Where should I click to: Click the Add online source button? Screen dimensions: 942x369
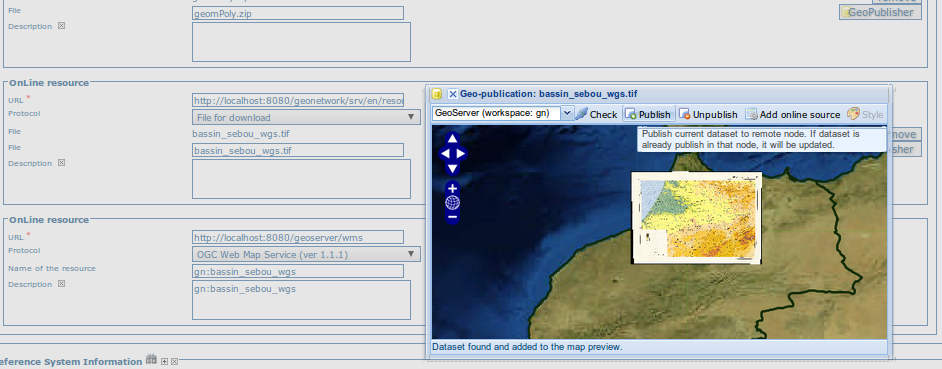pos(793,114)
